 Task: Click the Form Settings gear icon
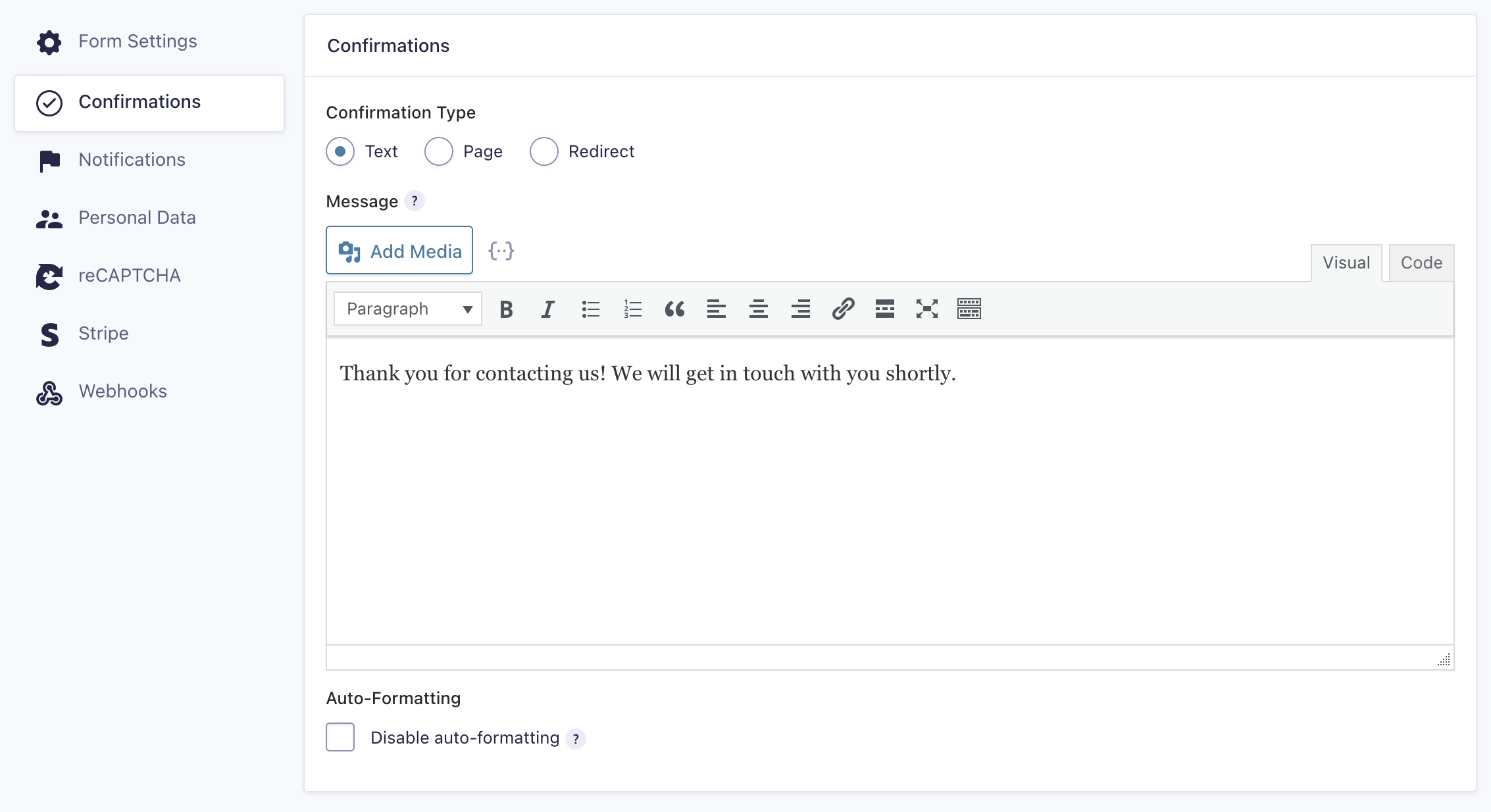(x=49, y=42)
